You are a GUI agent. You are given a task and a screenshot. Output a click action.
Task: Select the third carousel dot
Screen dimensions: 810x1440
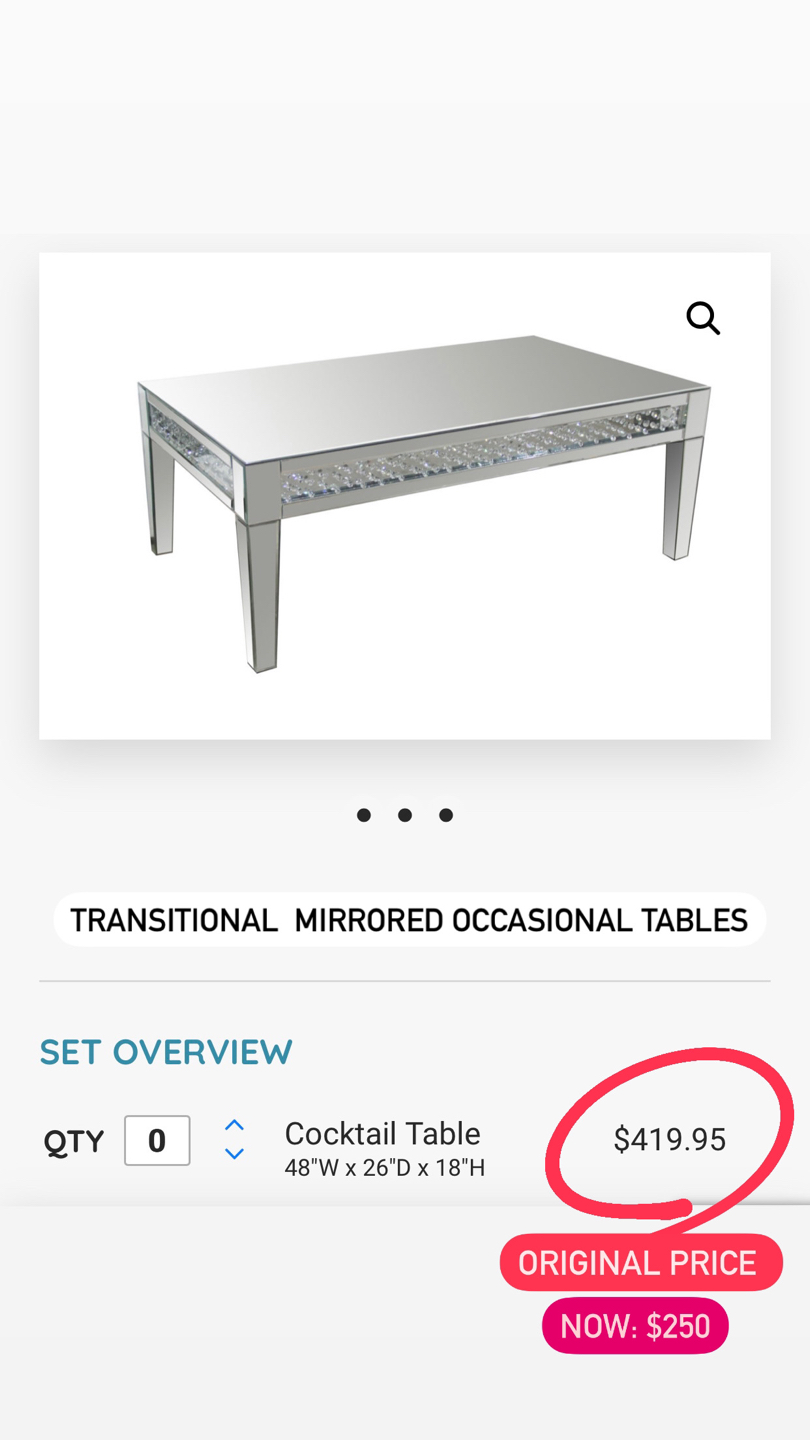(x=445, y=814)
